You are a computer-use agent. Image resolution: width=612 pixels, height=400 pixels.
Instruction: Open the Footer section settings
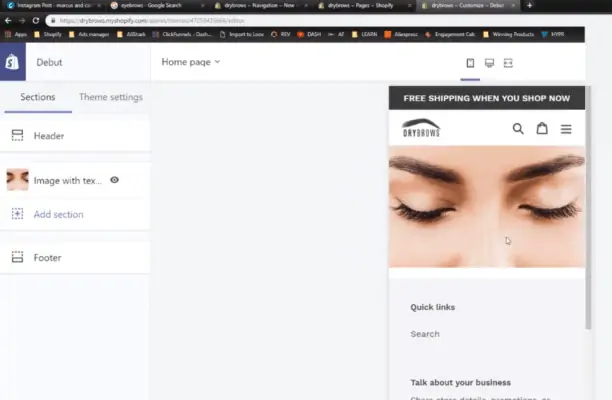pos(75,258)
